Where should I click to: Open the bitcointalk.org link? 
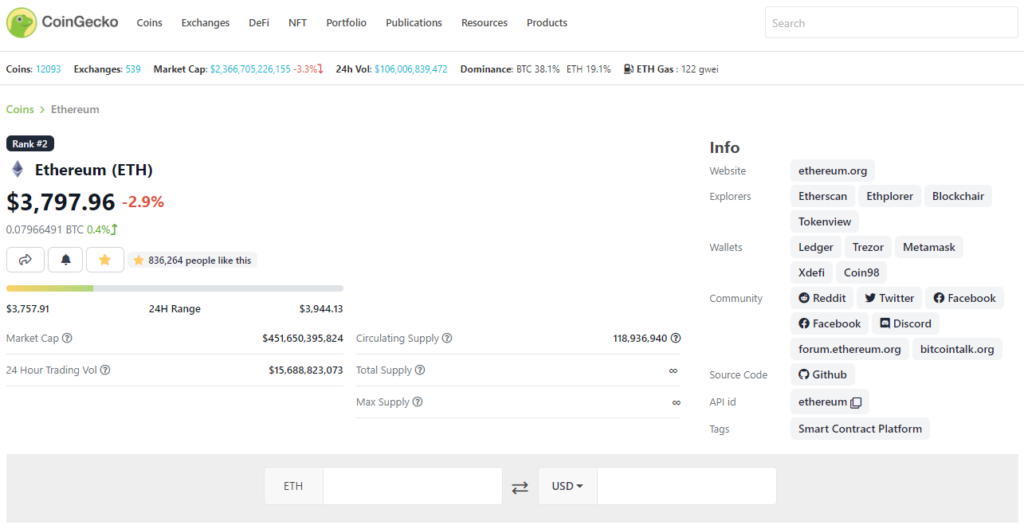click(x=957, y=349)
